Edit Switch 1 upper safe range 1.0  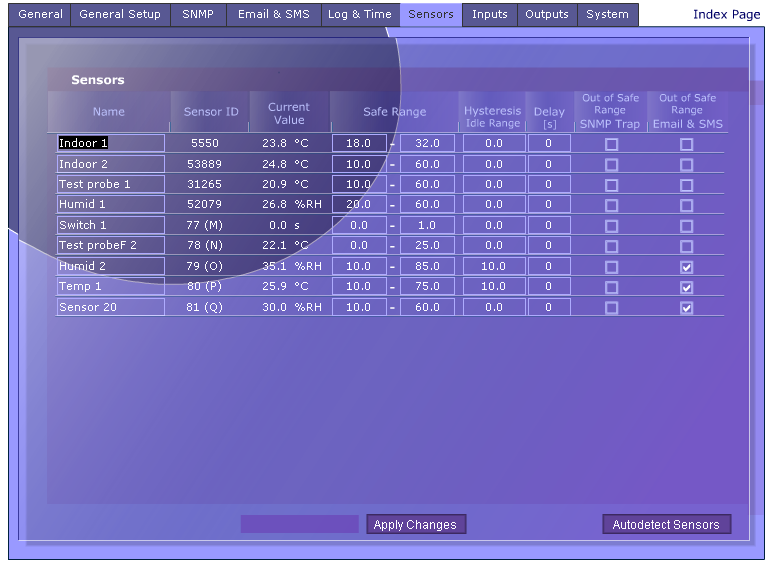point(427,225)
